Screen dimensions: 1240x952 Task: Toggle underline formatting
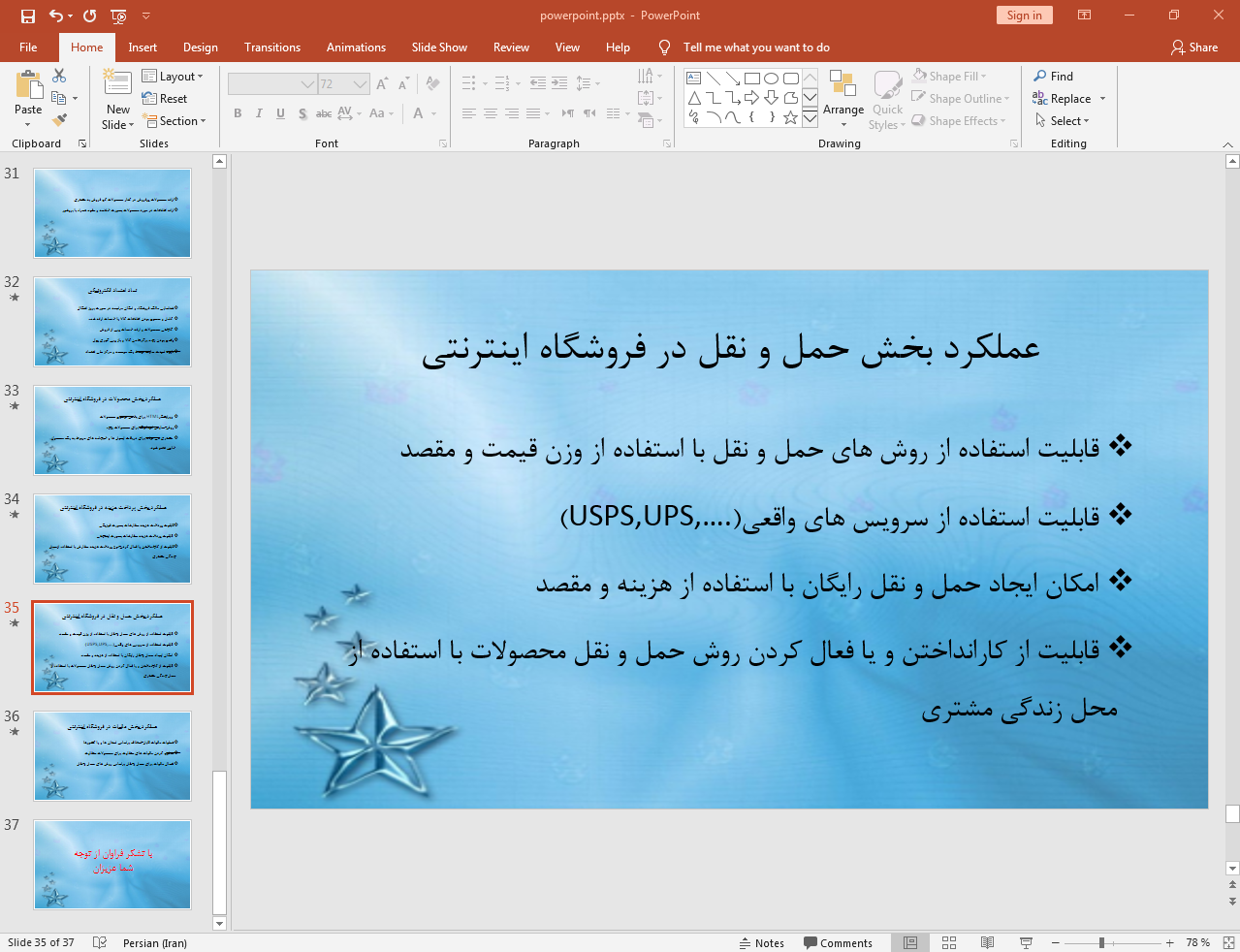point(280,113)
